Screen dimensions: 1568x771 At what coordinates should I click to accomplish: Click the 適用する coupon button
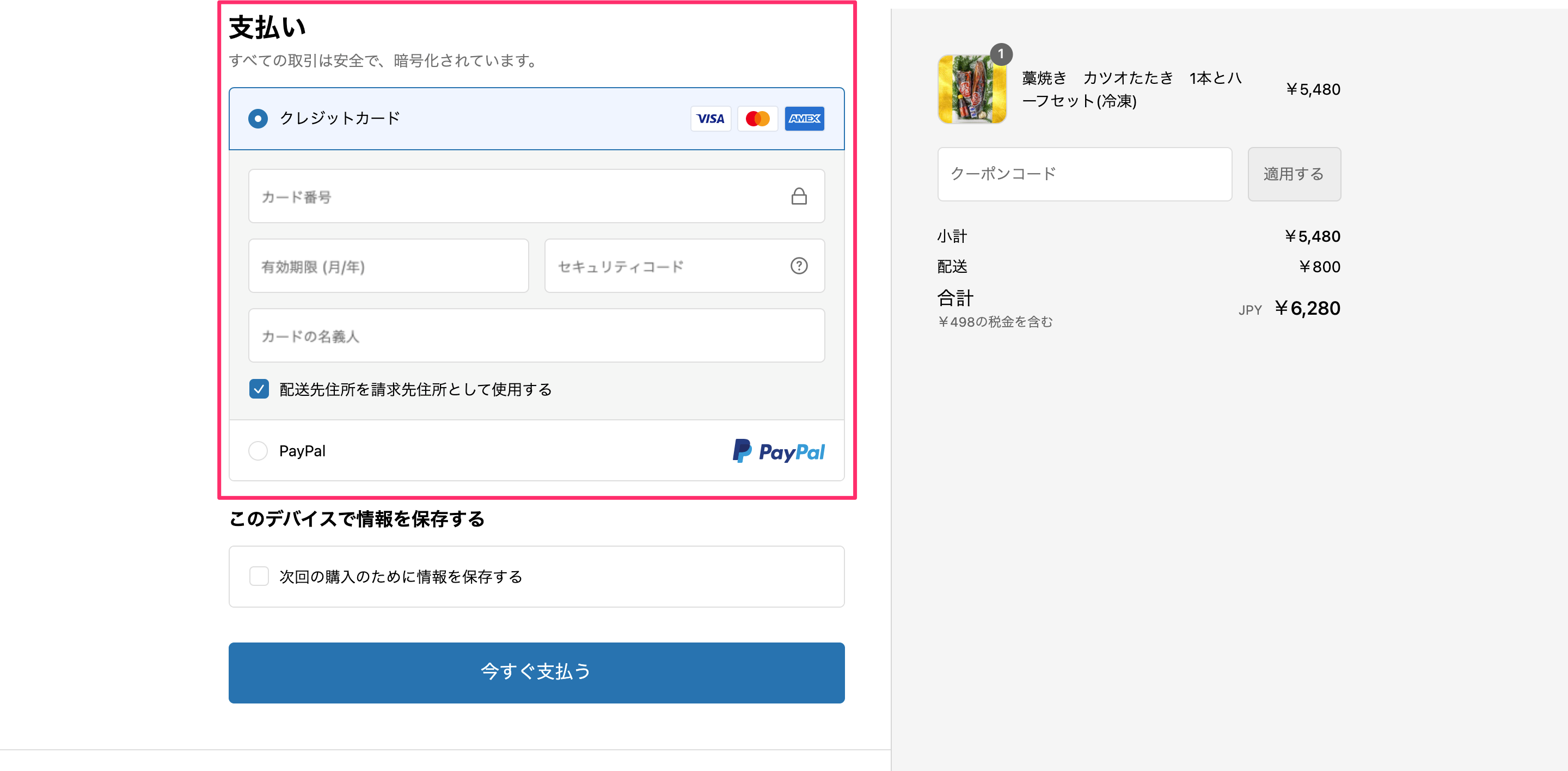tap(1294, 174)
